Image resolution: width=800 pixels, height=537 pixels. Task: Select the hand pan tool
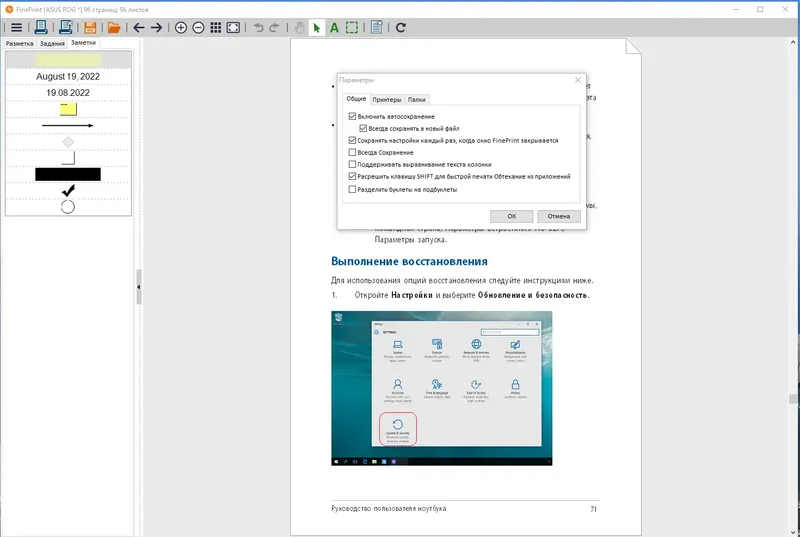[299, 28]
